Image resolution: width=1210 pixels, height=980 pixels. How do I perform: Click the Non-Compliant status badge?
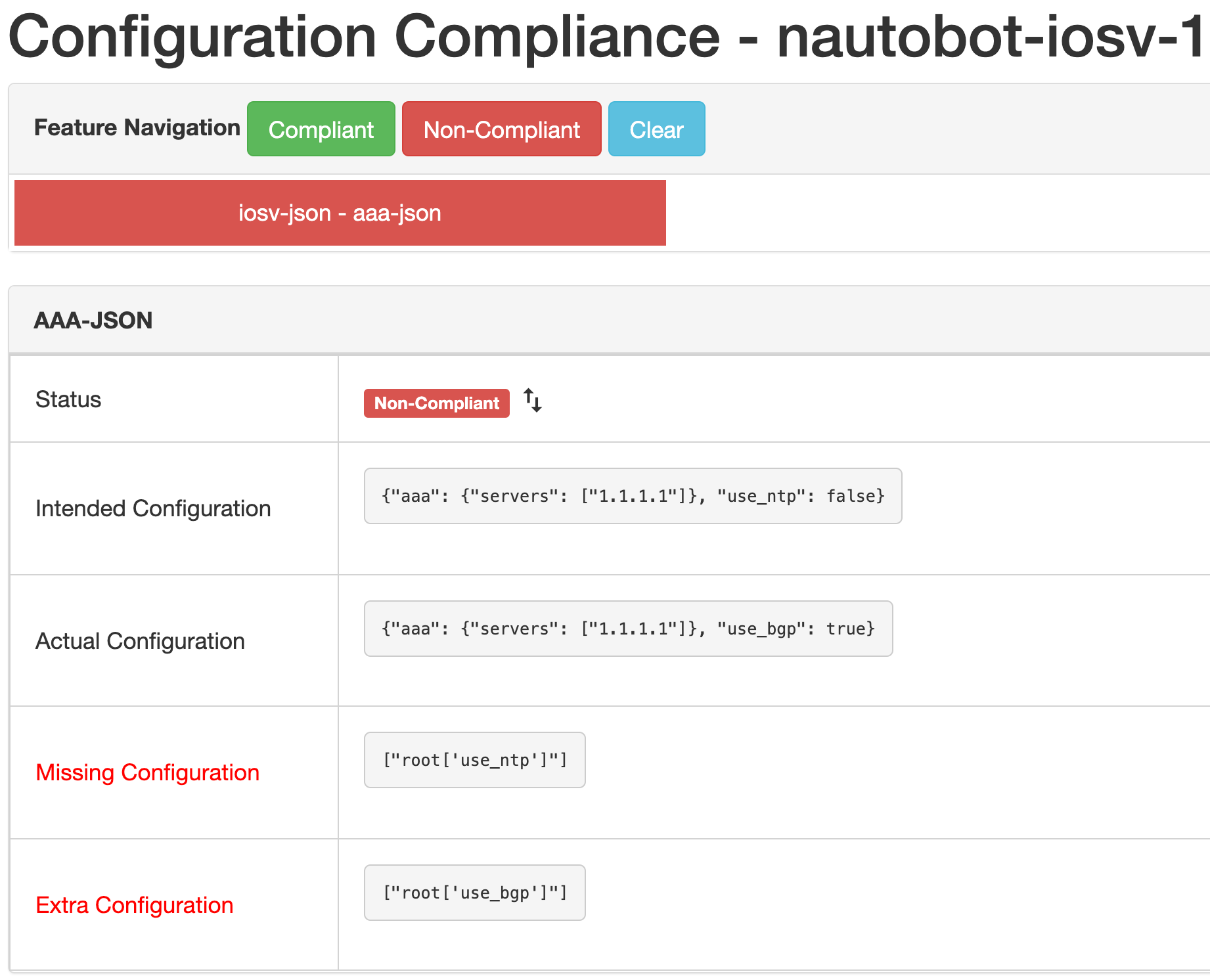click(436, 403)
